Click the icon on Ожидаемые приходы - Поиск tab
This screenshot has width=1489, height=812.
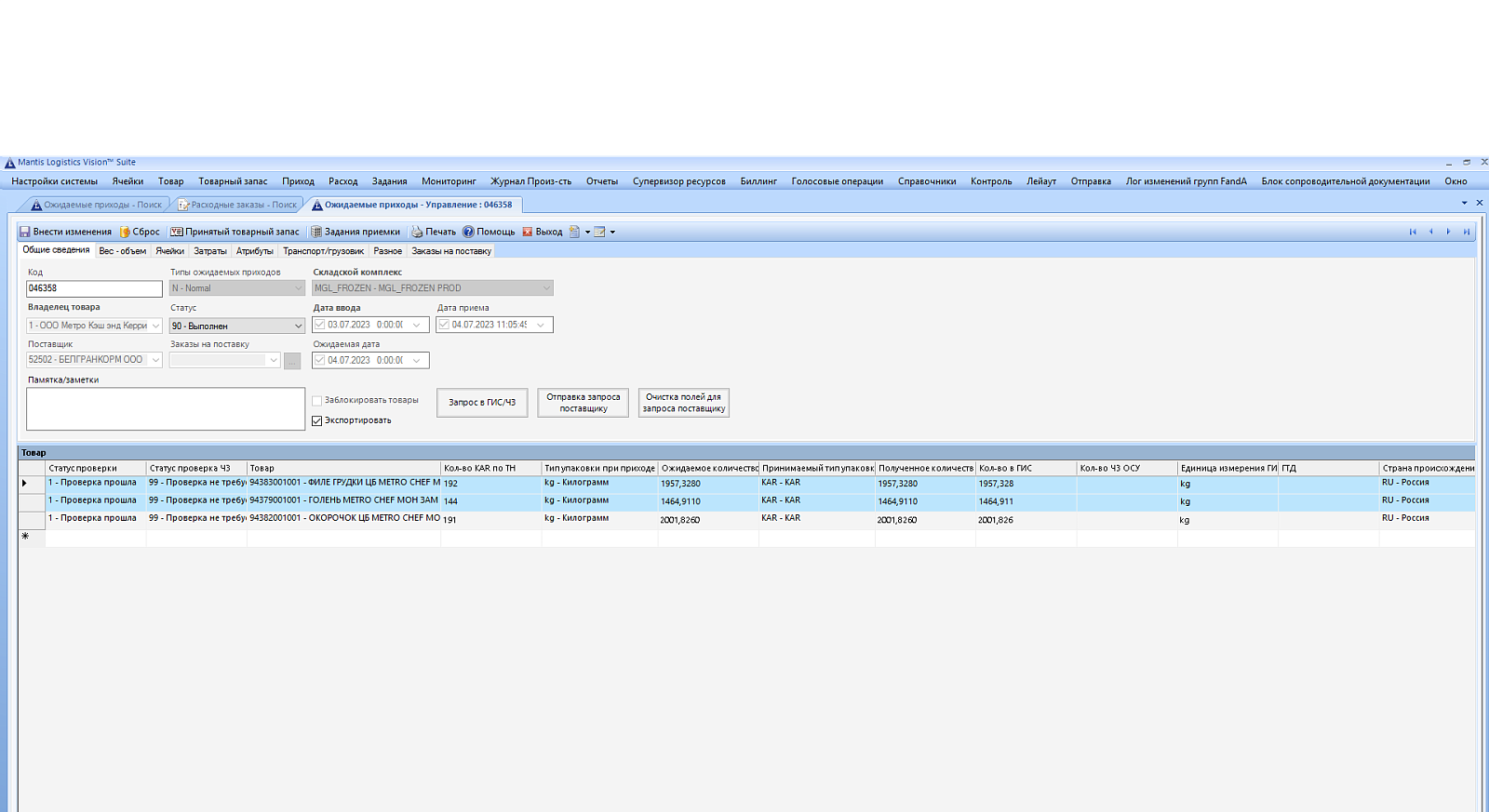coord(36,205)
